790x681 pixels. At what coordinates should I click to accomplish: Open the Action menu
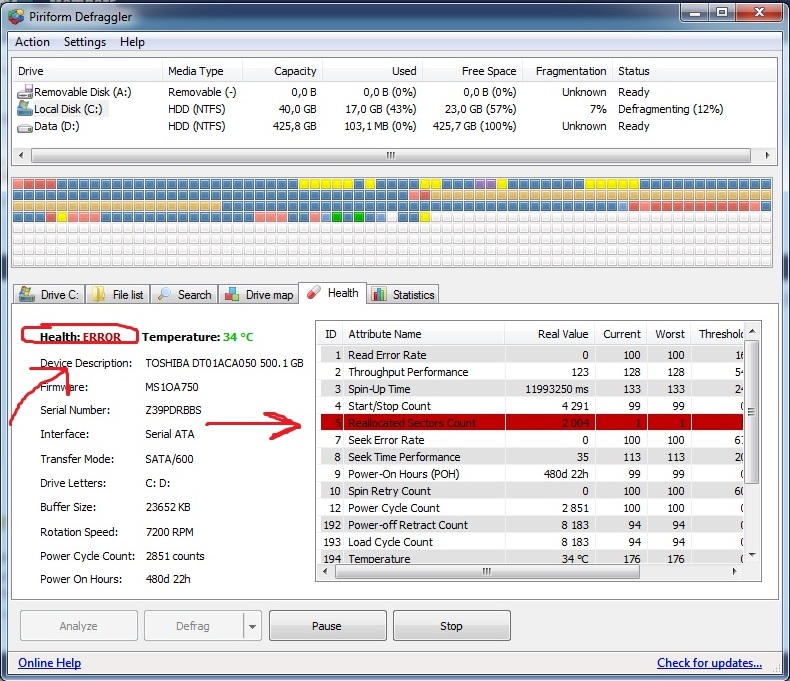click(32, 42)
